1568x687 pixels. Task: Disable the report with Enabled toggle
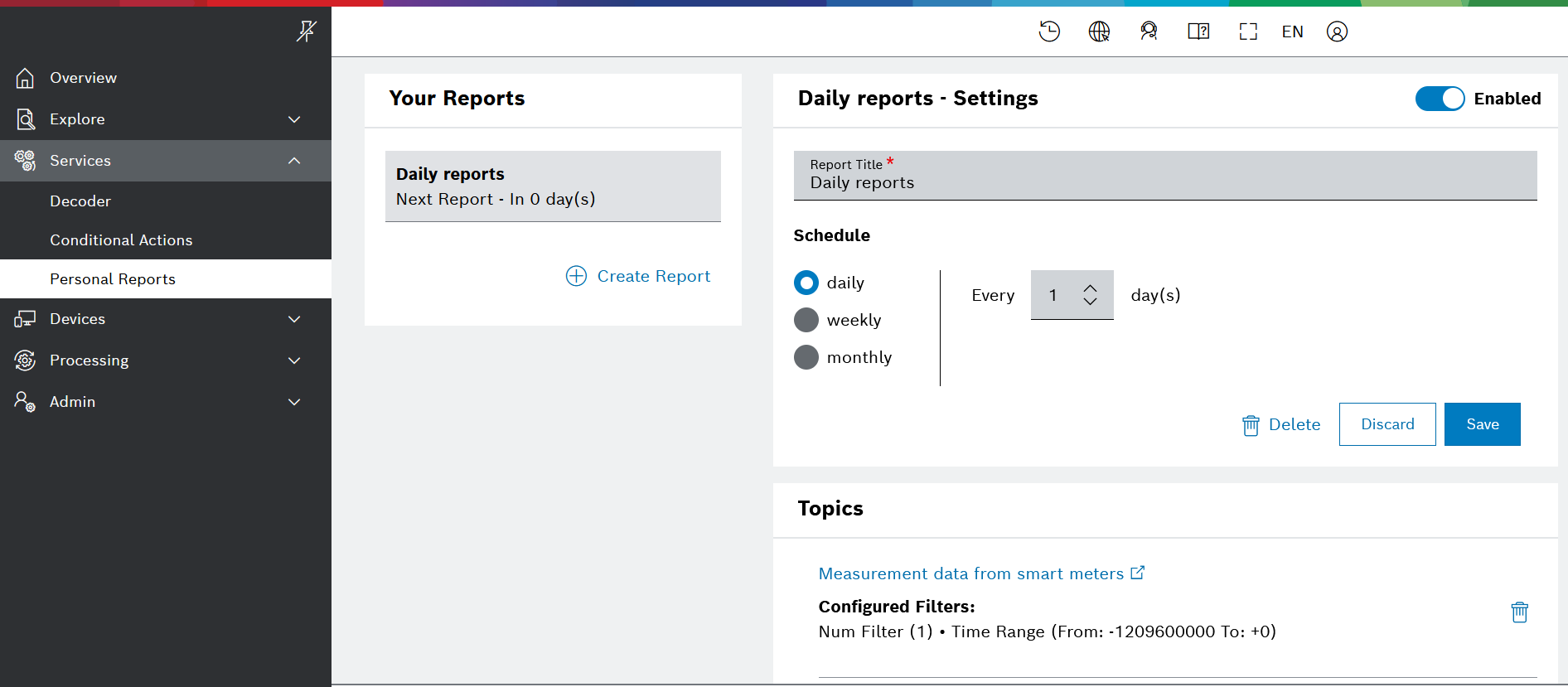pos(1440,99)
